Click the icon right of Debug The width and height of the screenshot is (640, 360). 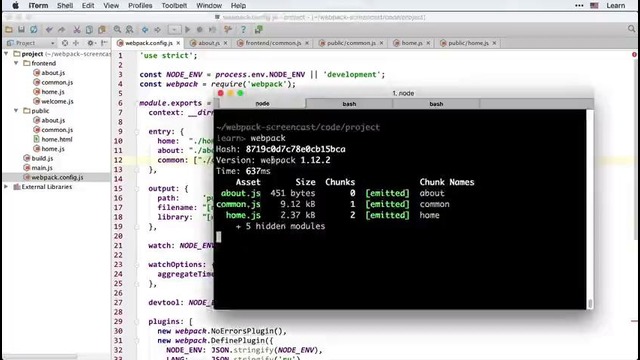coord(212,29)
